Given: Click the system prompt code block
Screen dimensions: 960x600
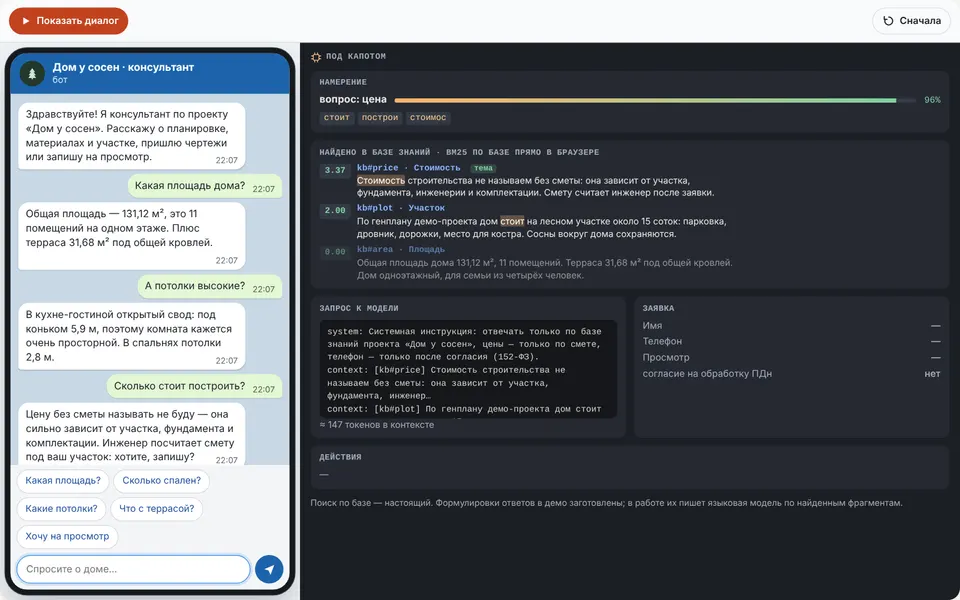Looking at the screenshot, I should pyautogui.click(x=468, y=369).
